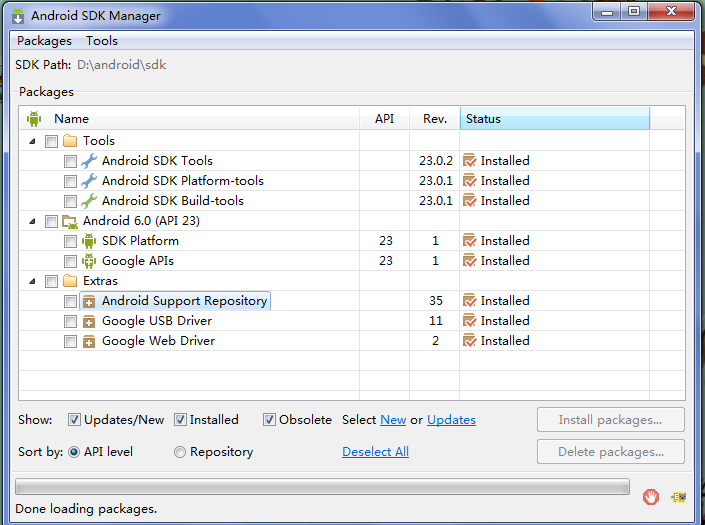This screenshot has width=705, height=525.
Task: Click the Android SDK Tools wrench icon
Action: (89, 161)
